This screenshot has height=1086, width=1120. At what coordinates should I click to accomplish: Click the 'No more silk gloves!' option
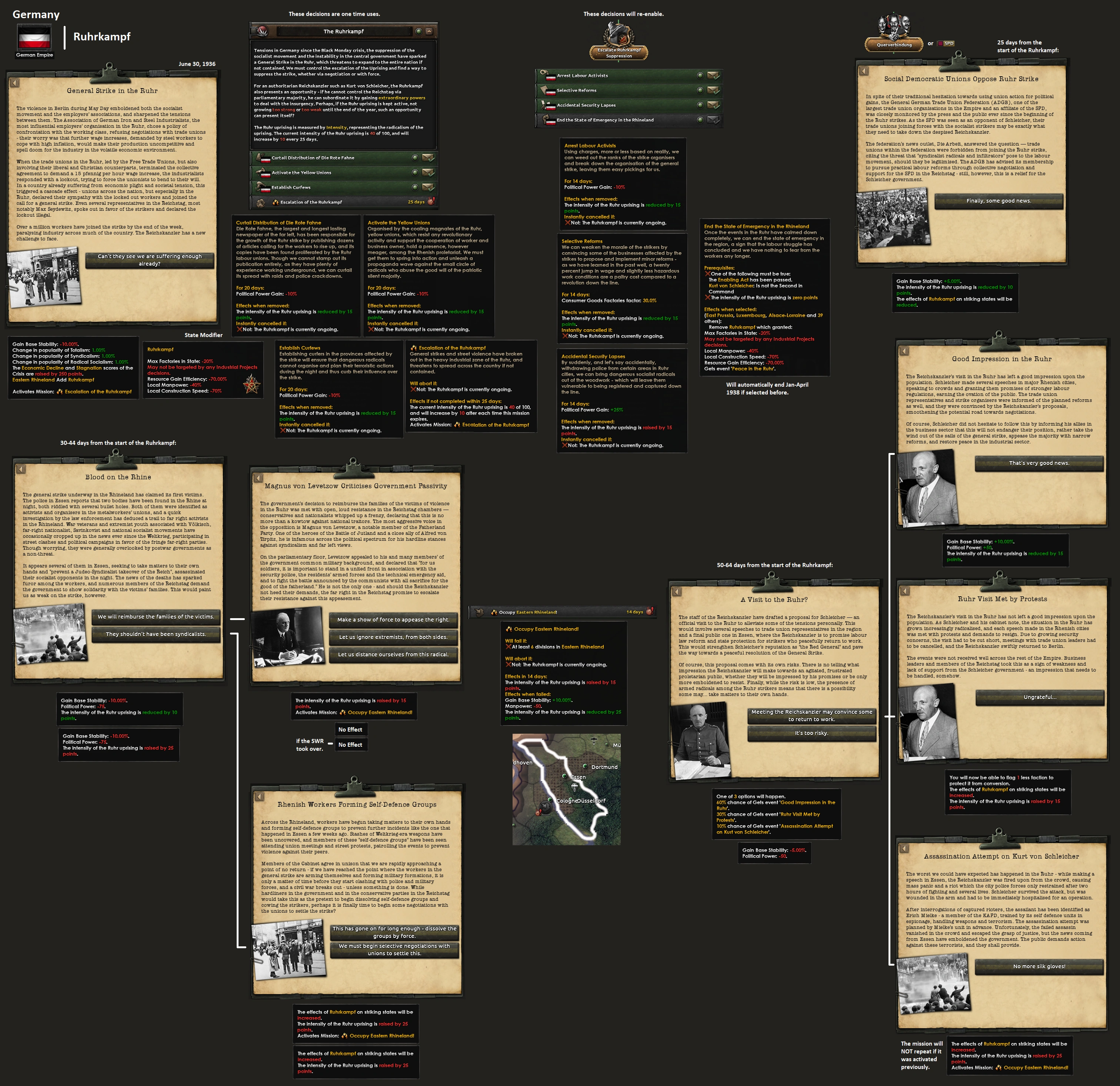tap(1039, 966)
